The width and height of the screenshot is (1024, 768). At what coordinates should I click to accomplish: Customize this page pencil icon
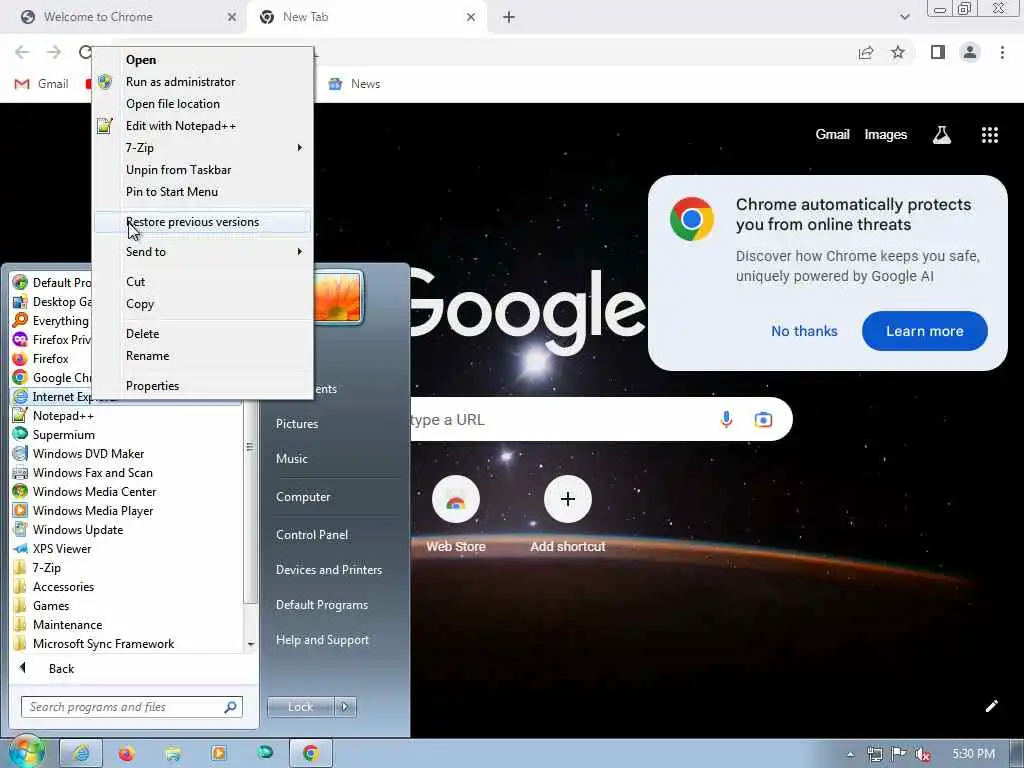coord(991,706)
